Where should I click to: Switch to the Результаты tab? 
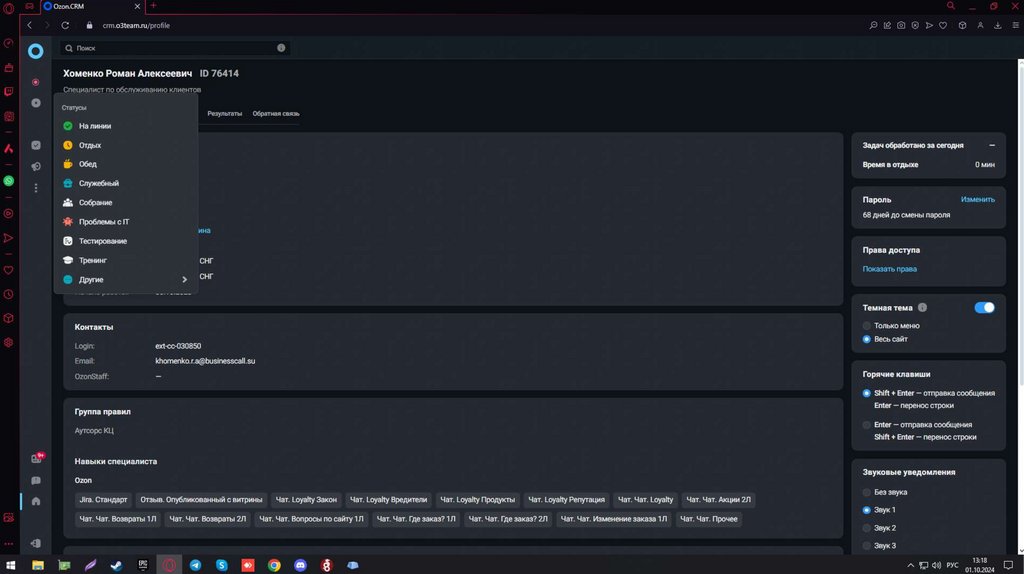225,114
